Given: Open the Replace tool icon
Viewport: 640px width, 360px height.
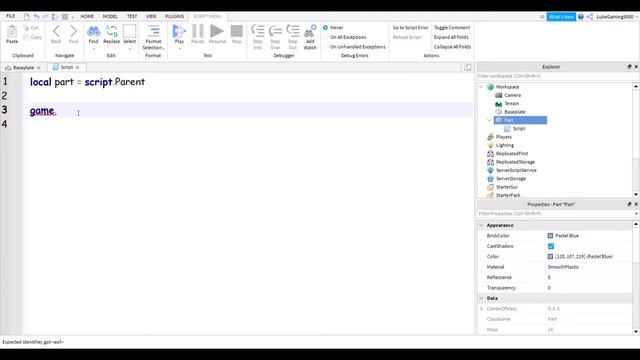Looking at the screenshot, I should [111, 31].
